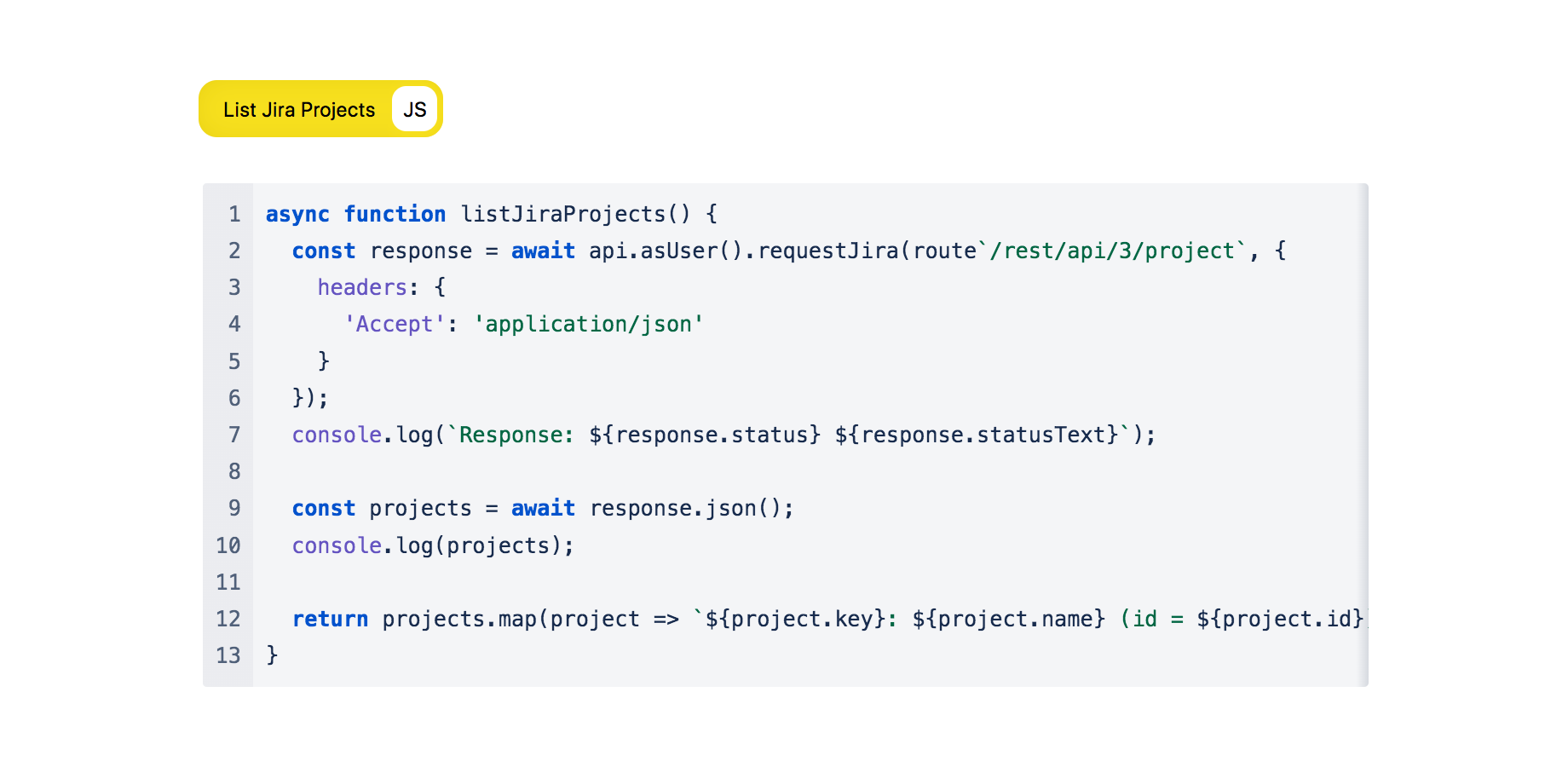Click the listJiraProjects function name
This screenshot has width=1568, height=767.
coord(562,214)
